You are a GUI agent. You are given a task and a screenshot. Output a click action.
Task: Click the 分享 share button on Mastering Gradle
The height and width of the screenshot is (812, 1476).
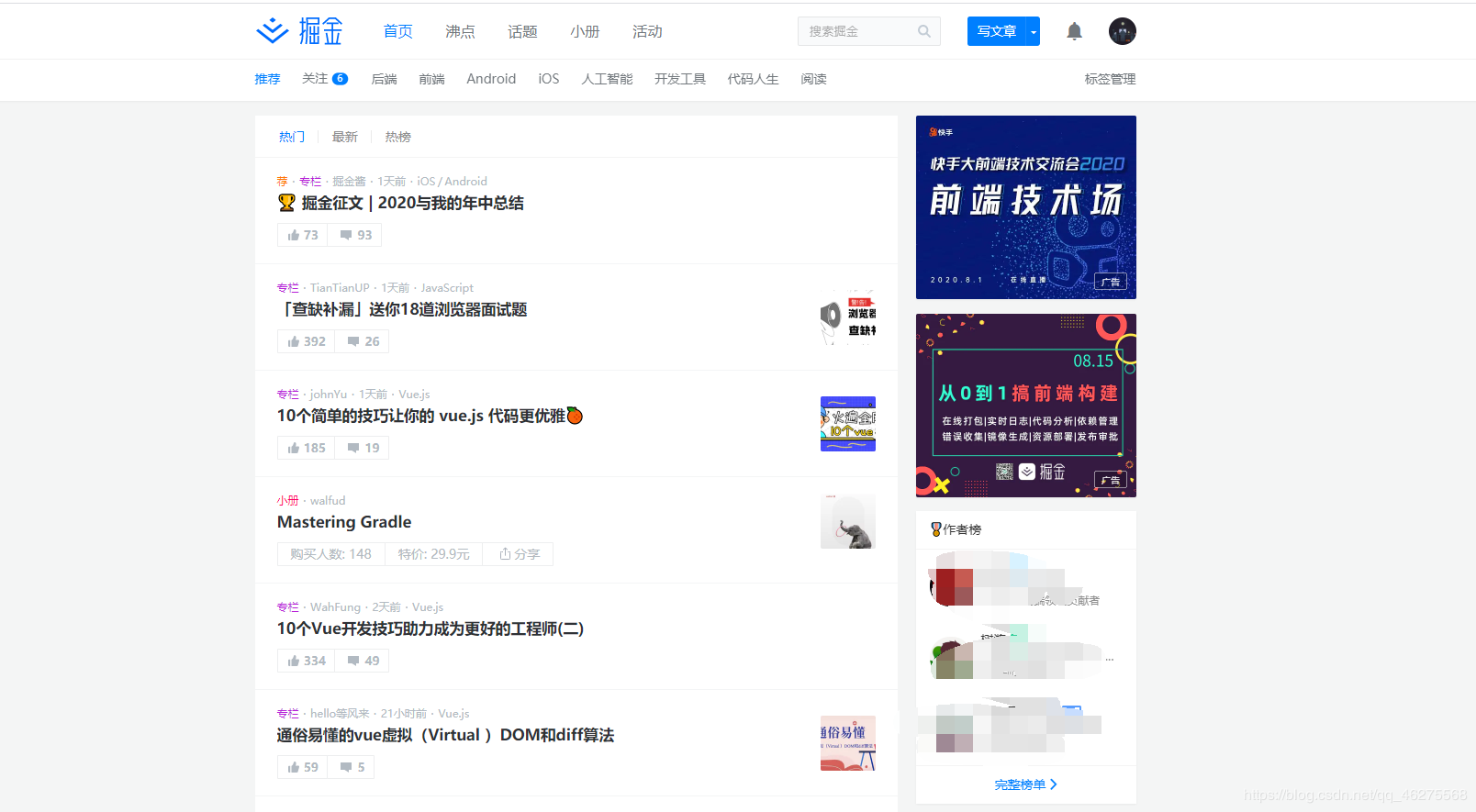pyautogui.click(x=519, y=554)
